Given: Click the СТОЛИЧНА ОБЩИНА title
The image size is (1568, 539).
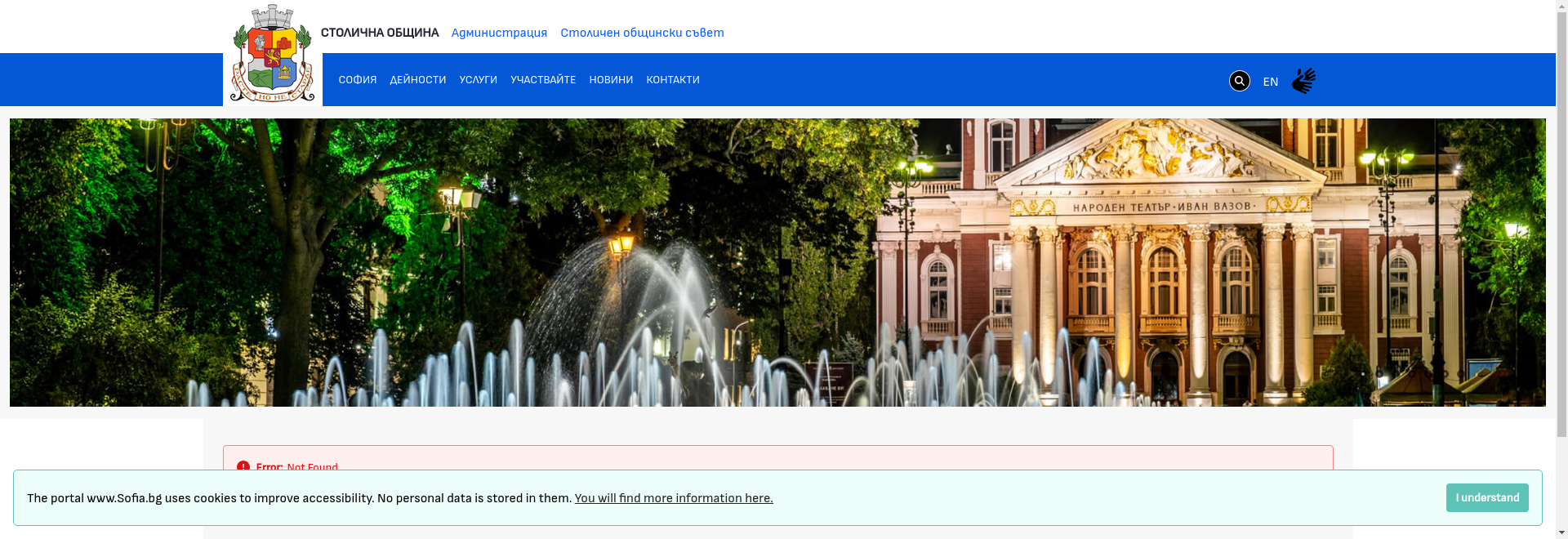Looking at the screenshot, I should tap(379, 33).
